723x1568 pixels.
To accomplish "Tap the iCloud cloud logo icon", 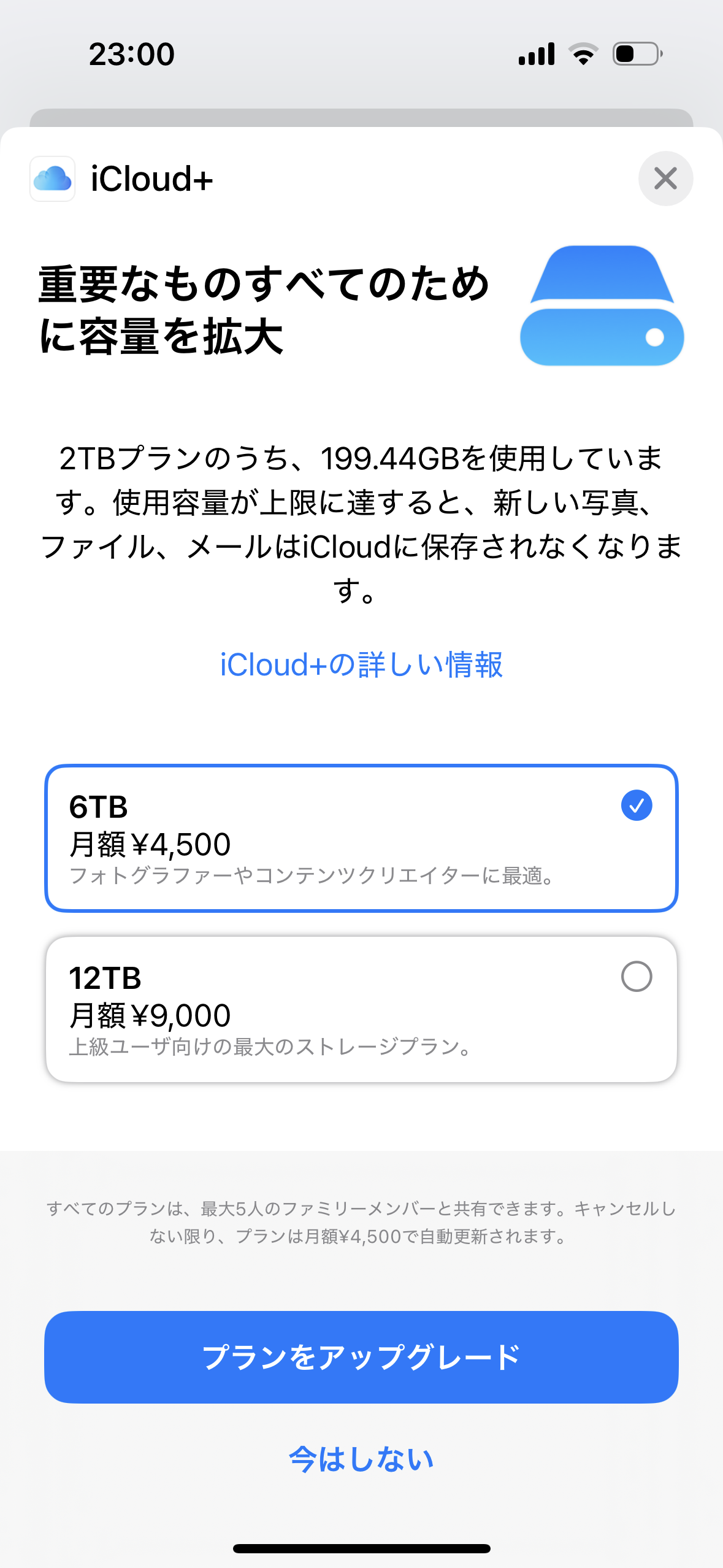I will coord(53,179).
